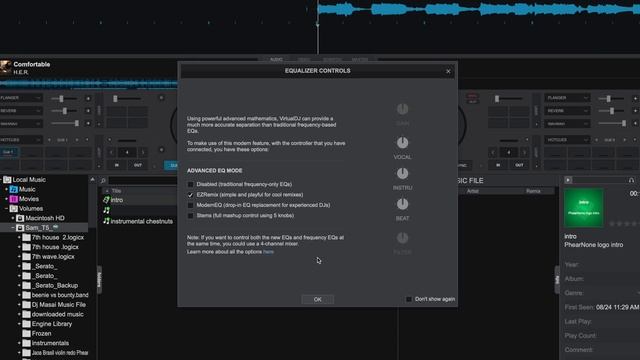Click the green intro cover thumbnail
The width and height of the screenshot is (640, 360).
pyautogui.click(x=584, y=208)
